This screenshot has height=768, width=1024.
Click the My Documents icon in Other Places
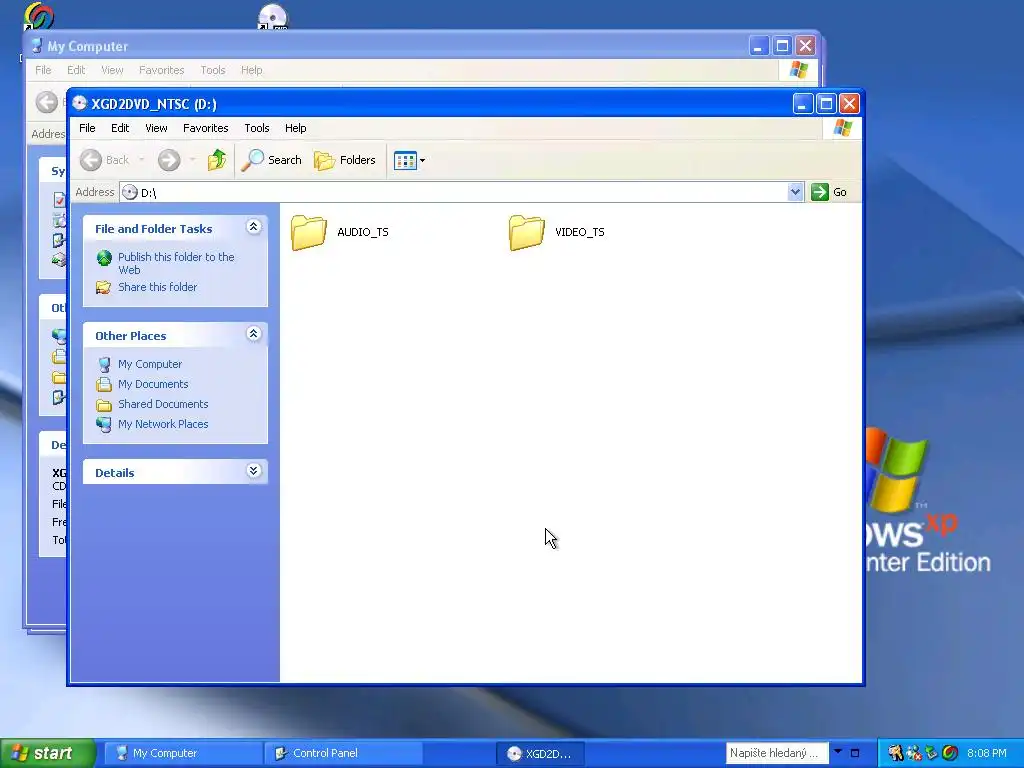104,384
